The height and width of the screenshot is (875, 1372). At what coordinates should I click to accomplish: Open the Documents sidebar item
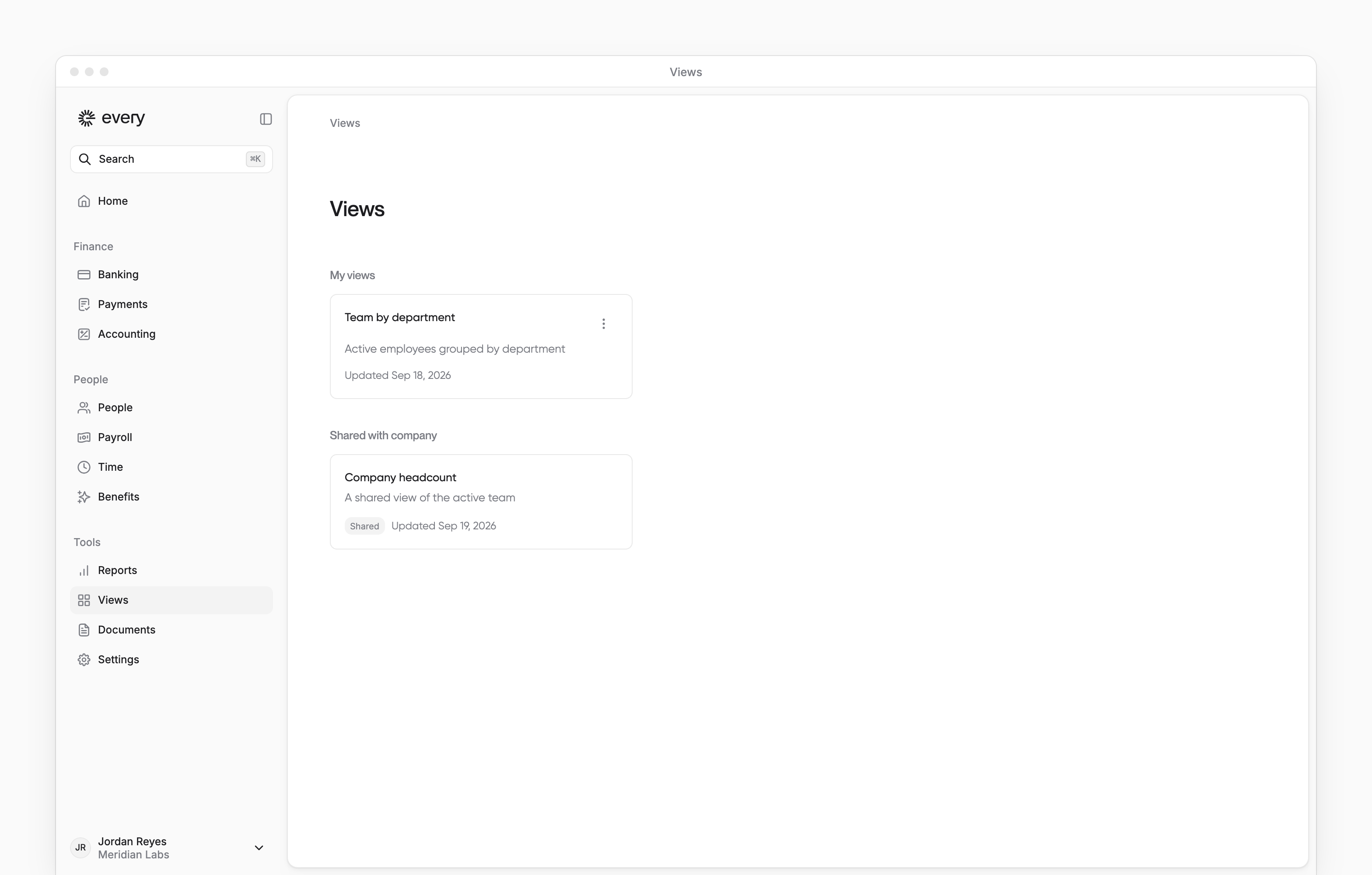171,630
